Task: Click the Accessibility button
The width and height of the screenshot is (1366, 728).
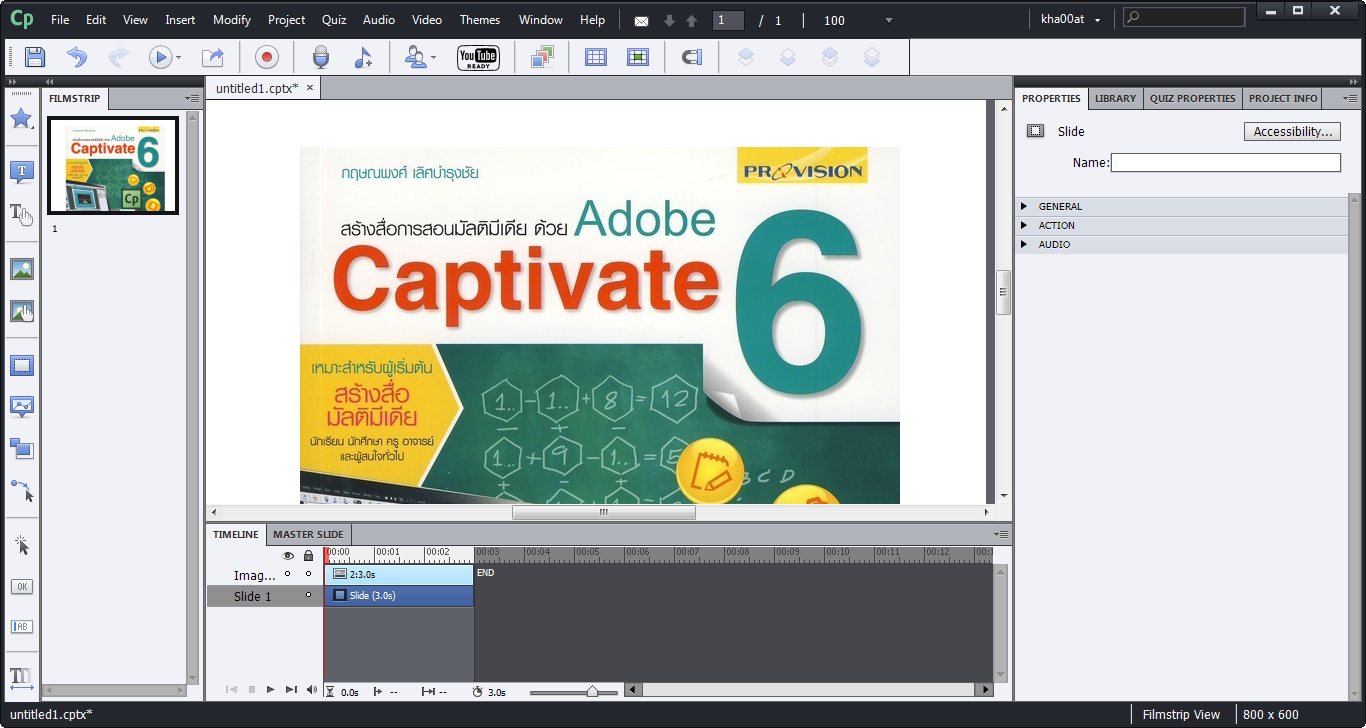Action: pos(1291,131)
